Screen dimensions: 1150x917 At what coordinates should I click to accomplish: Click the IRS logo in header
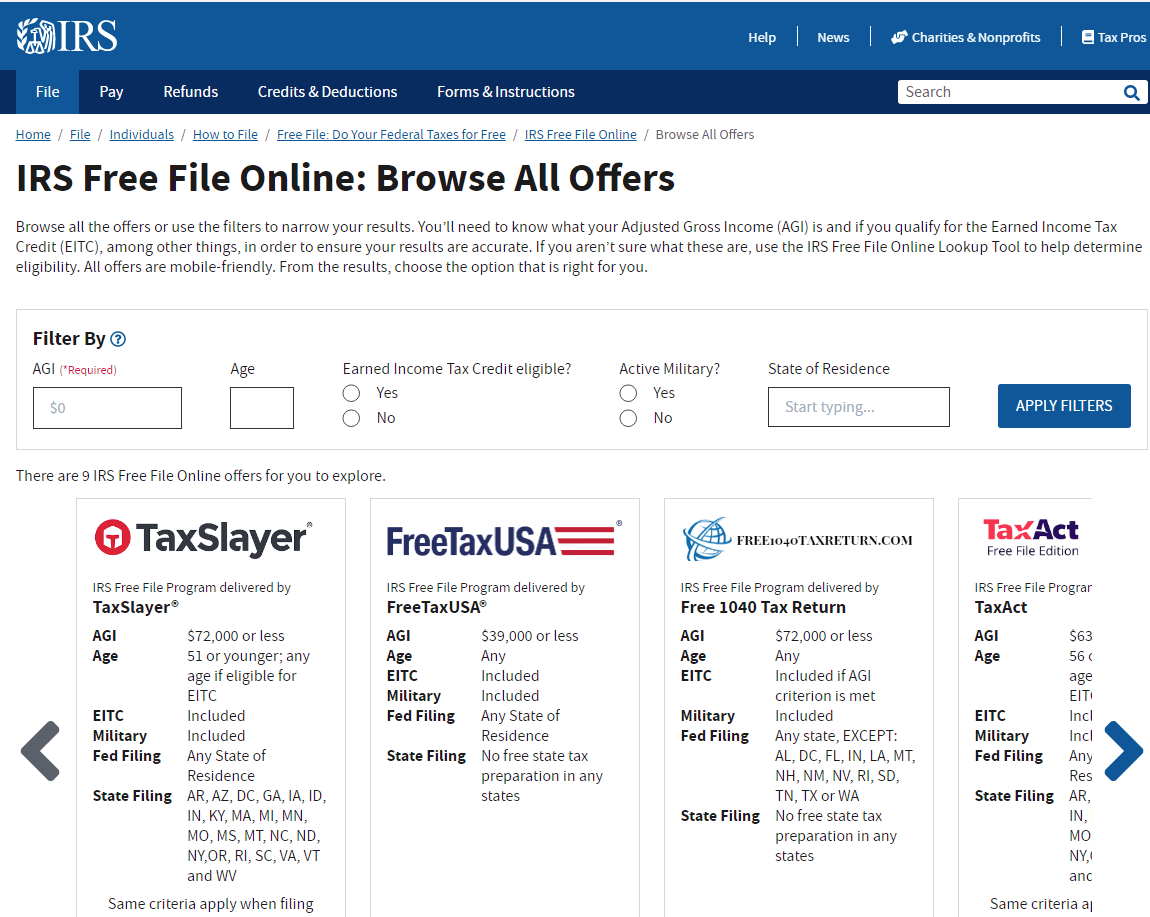click(67, 36)
